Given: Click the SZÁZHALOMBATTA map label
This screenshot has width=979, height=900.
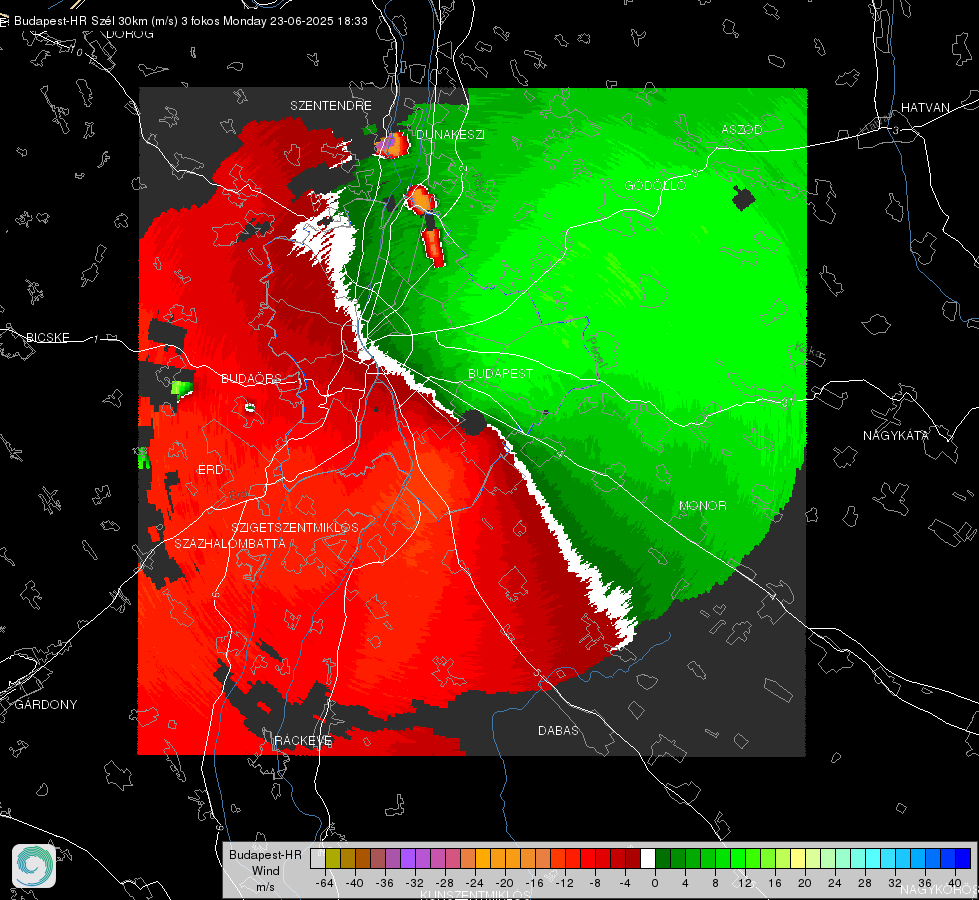Looking at the screenshot, I should 230,543.
